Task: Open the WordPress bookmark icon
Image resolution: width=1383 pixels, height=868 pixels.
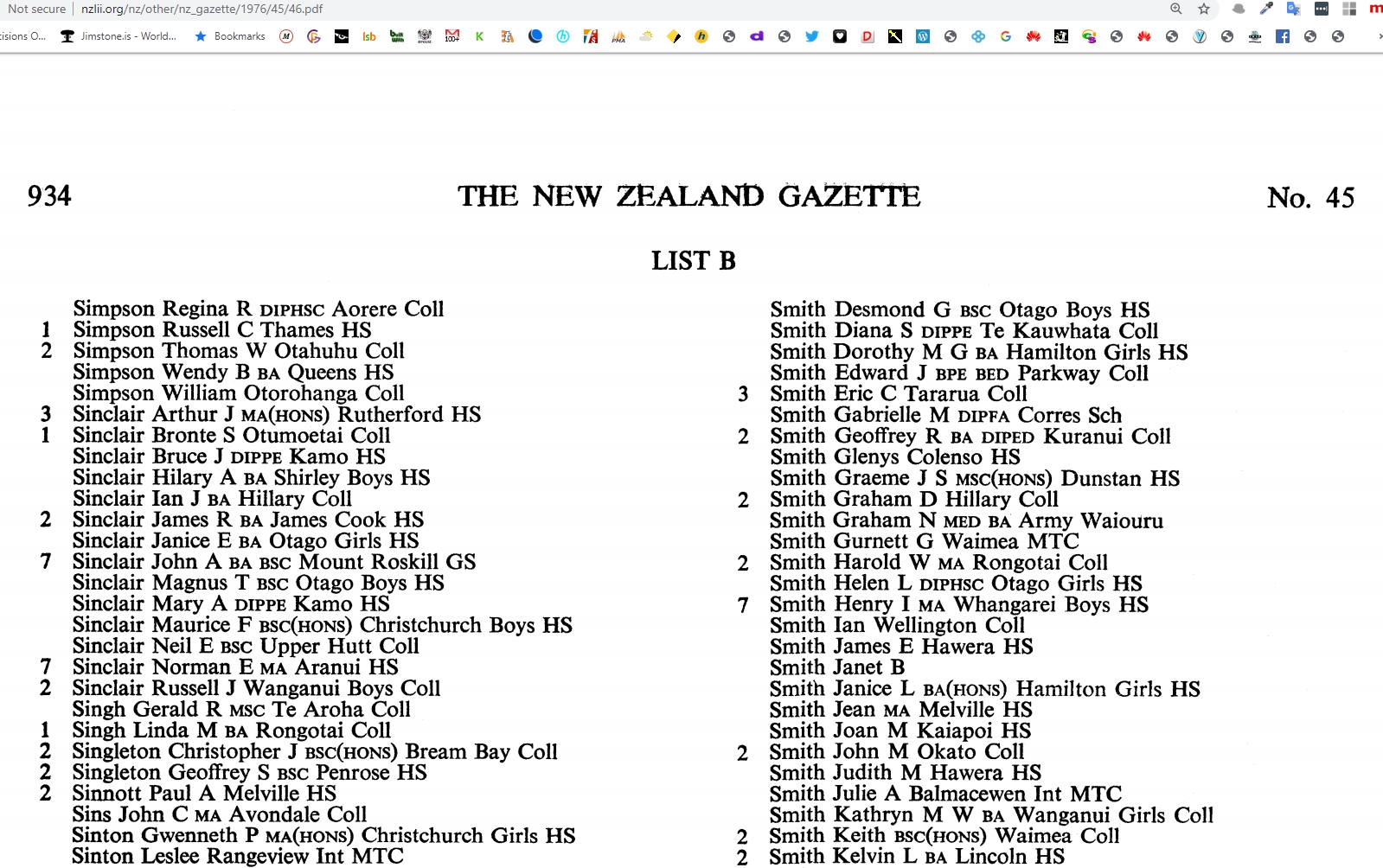Action: [x=923, y=36]
